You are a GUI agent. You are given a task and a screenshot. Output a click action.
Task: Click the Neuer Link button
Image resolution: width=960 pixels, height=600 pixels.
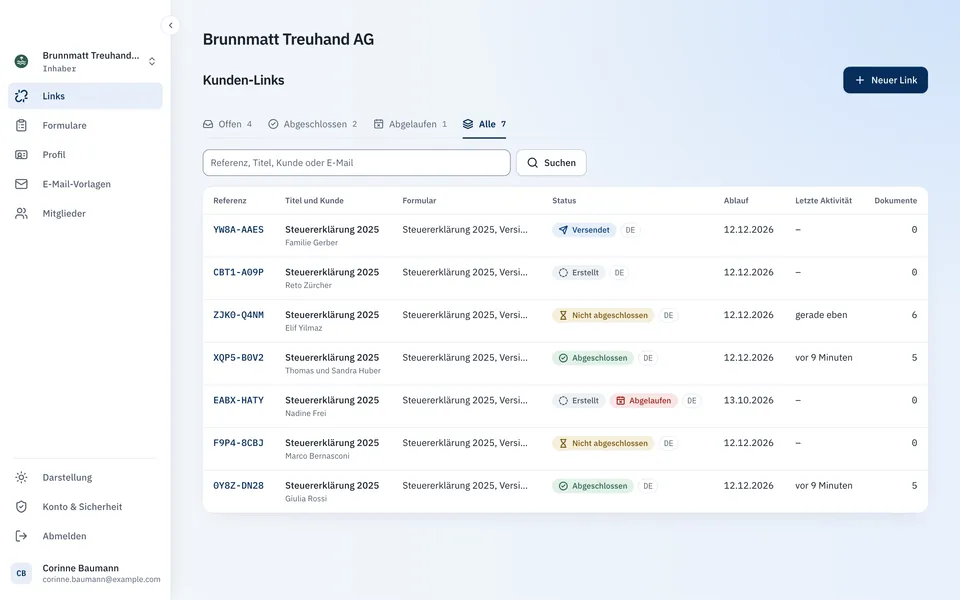click(x=885, y=80)
